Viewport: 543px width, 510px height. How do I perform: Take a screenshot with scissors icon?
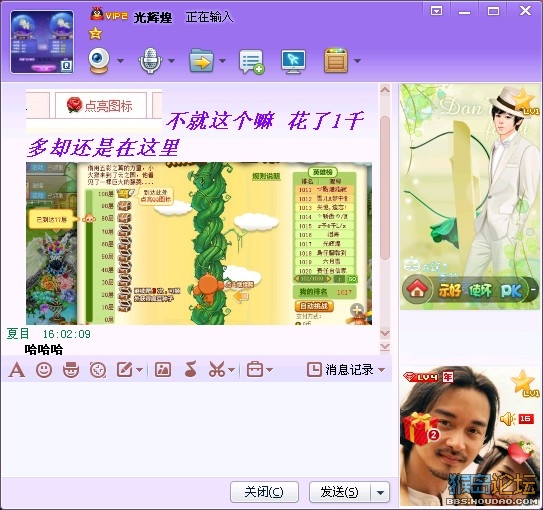[217, 370]
